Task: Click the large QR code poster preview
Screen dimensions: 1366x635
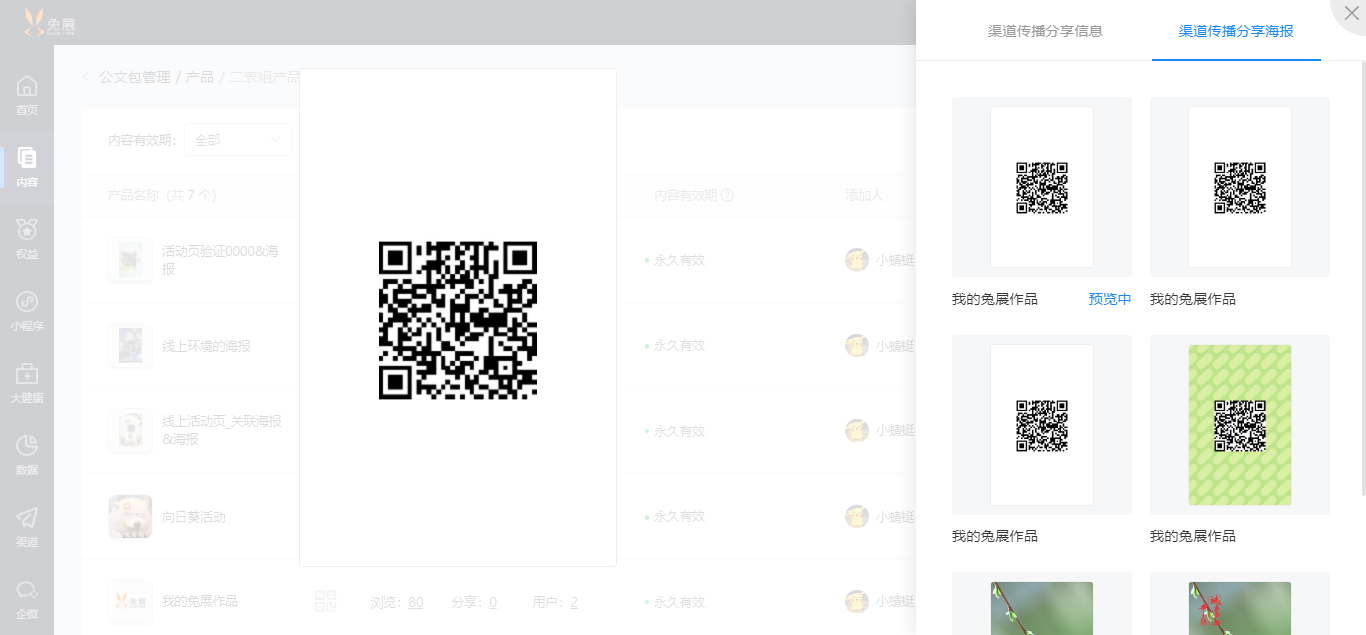Action: [458, 318]
